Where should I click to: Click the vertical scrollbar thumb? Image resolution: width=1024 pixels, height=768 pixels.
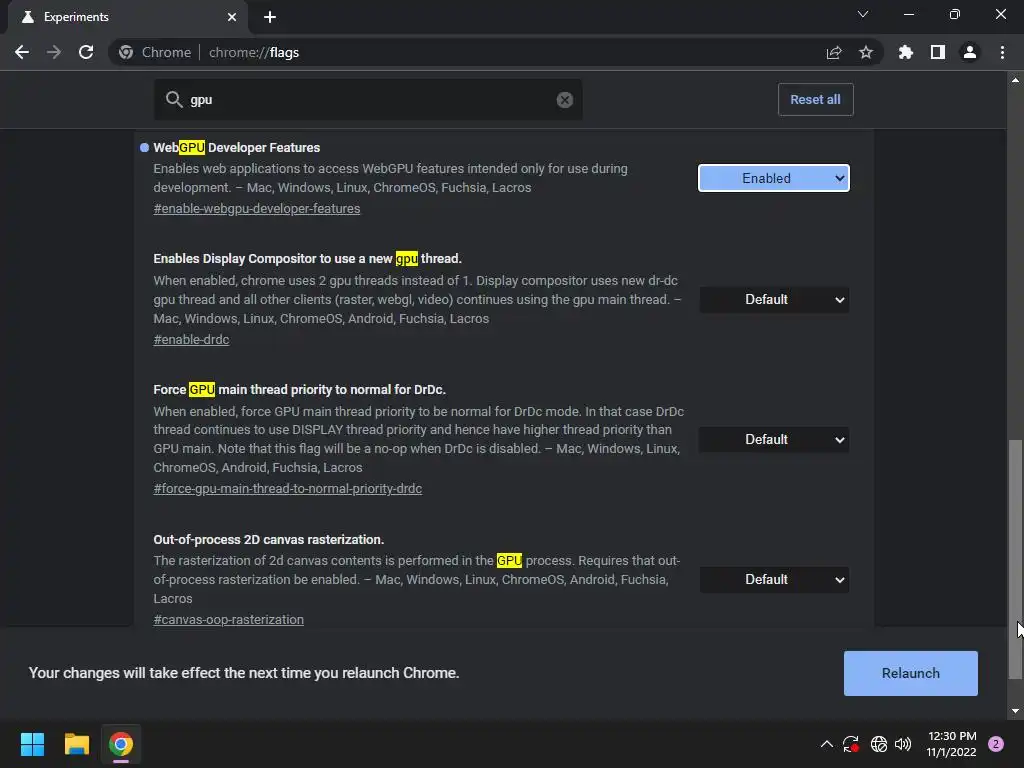pos(1015,560)
